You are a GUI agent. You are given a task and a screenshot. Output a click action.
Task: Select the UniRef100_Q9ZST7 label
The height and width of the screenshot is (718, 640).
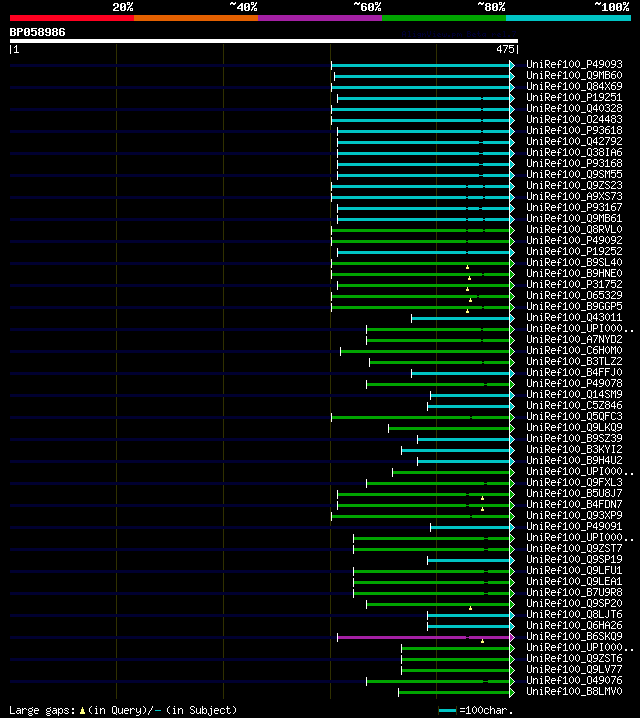tap(574, 548)
